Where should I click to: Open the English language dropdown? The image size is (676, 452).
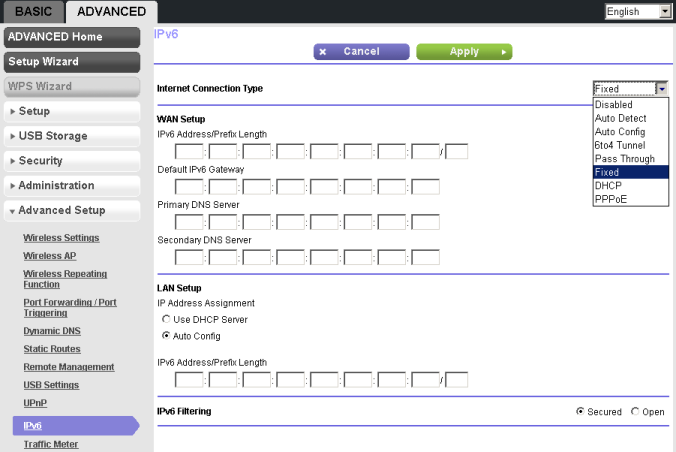click(638, 12)
